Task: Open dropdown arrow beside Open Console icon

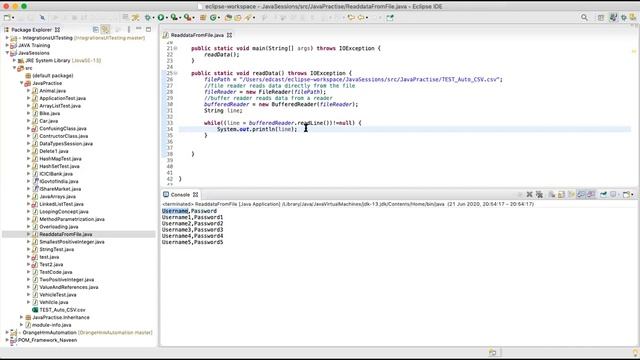Action: 632,195
